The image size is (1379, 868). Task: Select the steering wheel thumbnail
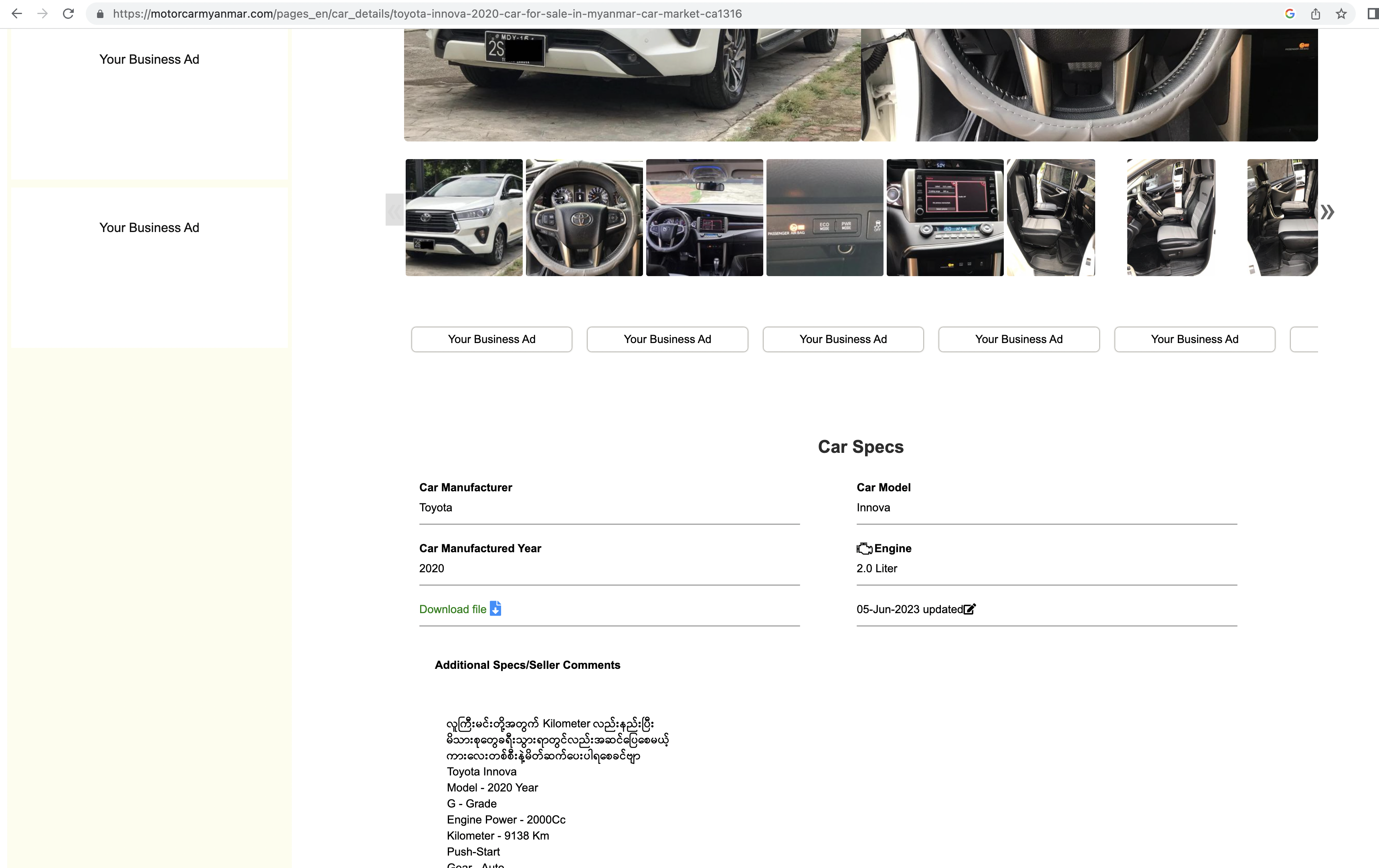pos(584,218)
